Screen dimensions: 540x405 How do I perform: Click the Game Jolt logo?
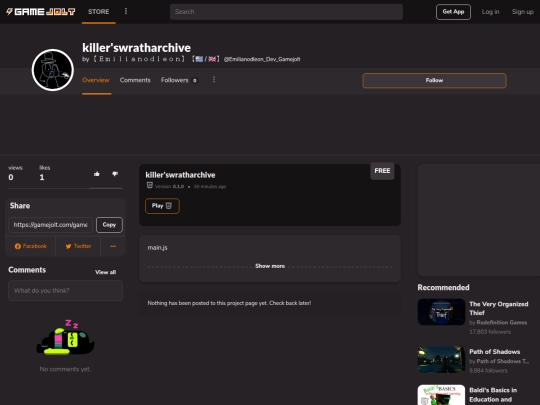41,12
